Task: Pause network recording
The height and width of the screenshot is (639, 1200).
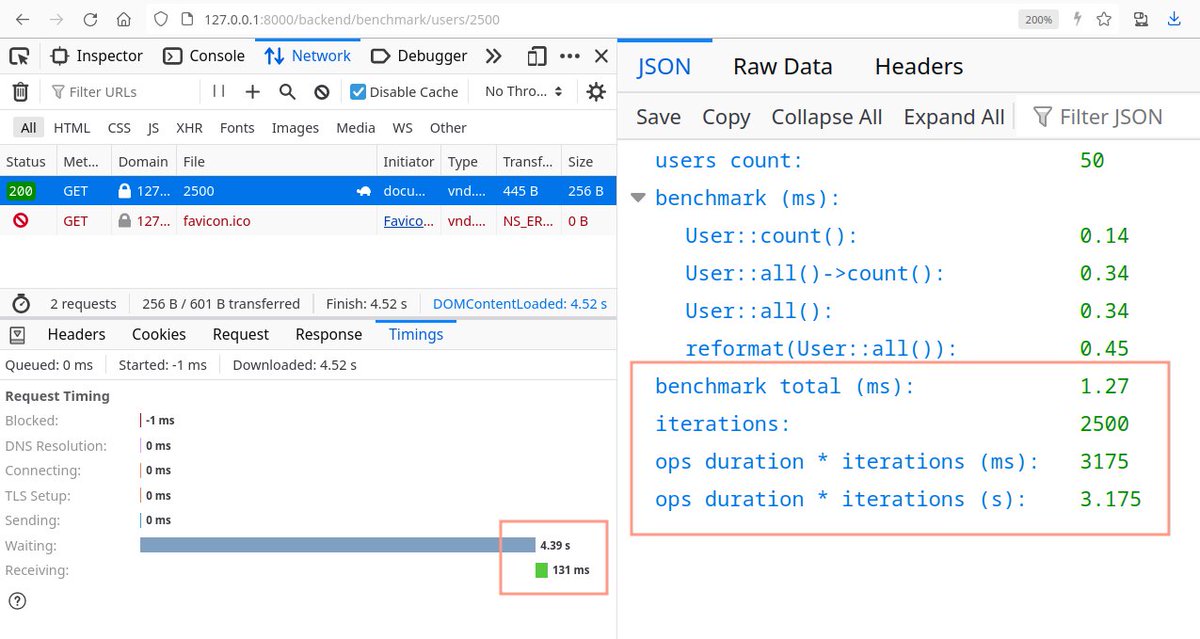Action: coord(219,91)
